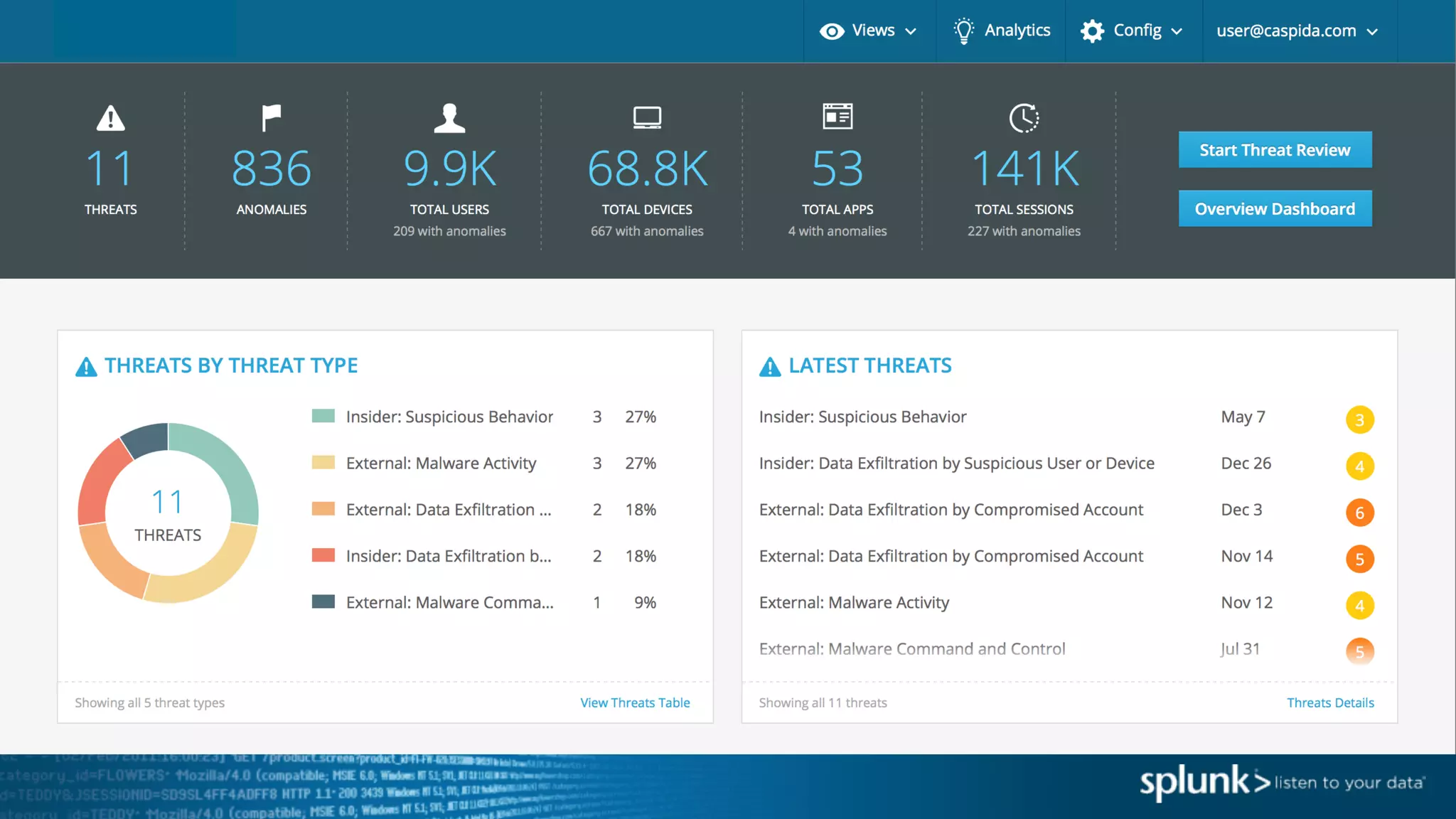
Task: Click the Total Users person icon
Action: [x=449, y=118]
